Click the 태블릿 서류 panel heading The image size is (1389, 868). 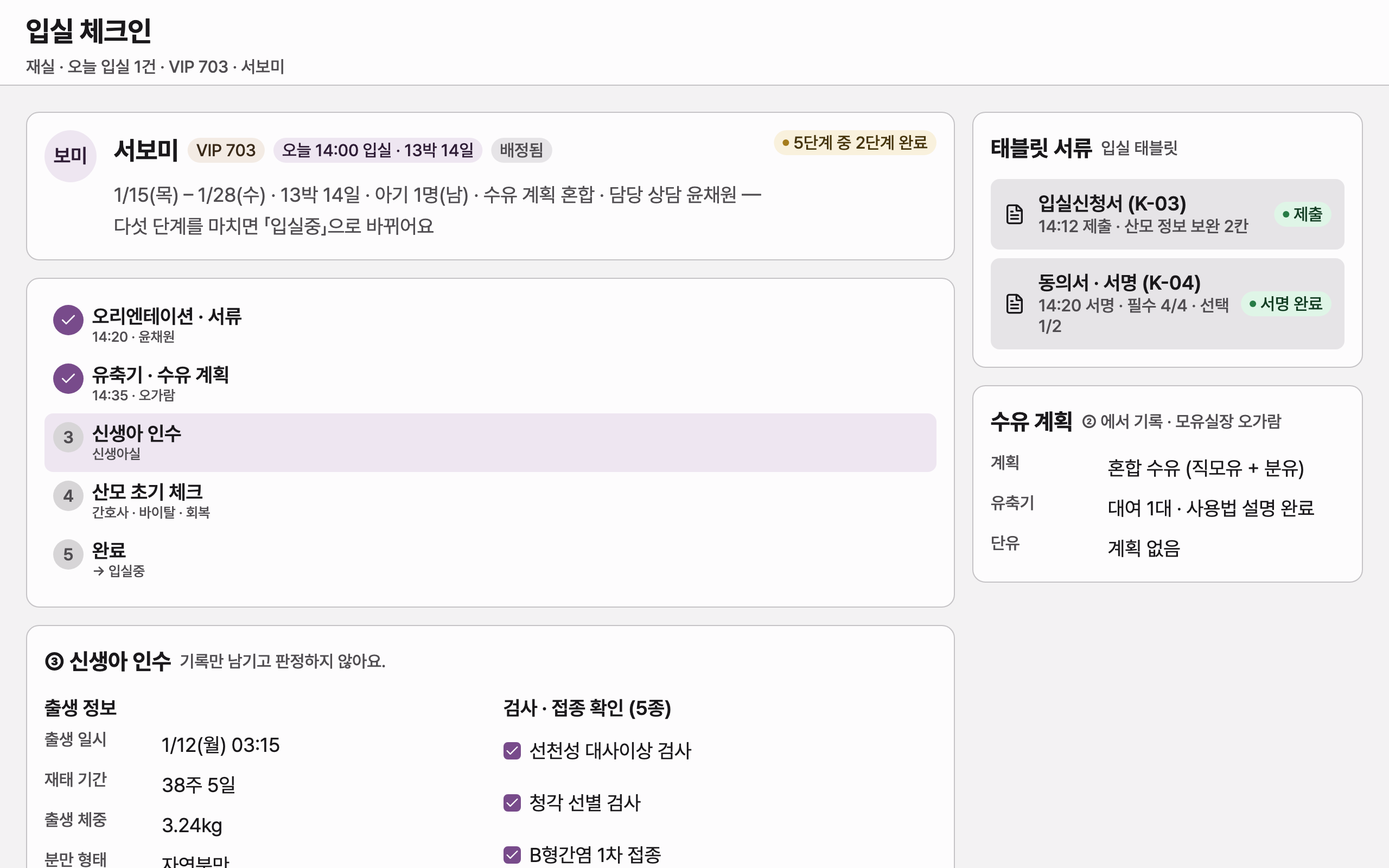[1041, 148]
